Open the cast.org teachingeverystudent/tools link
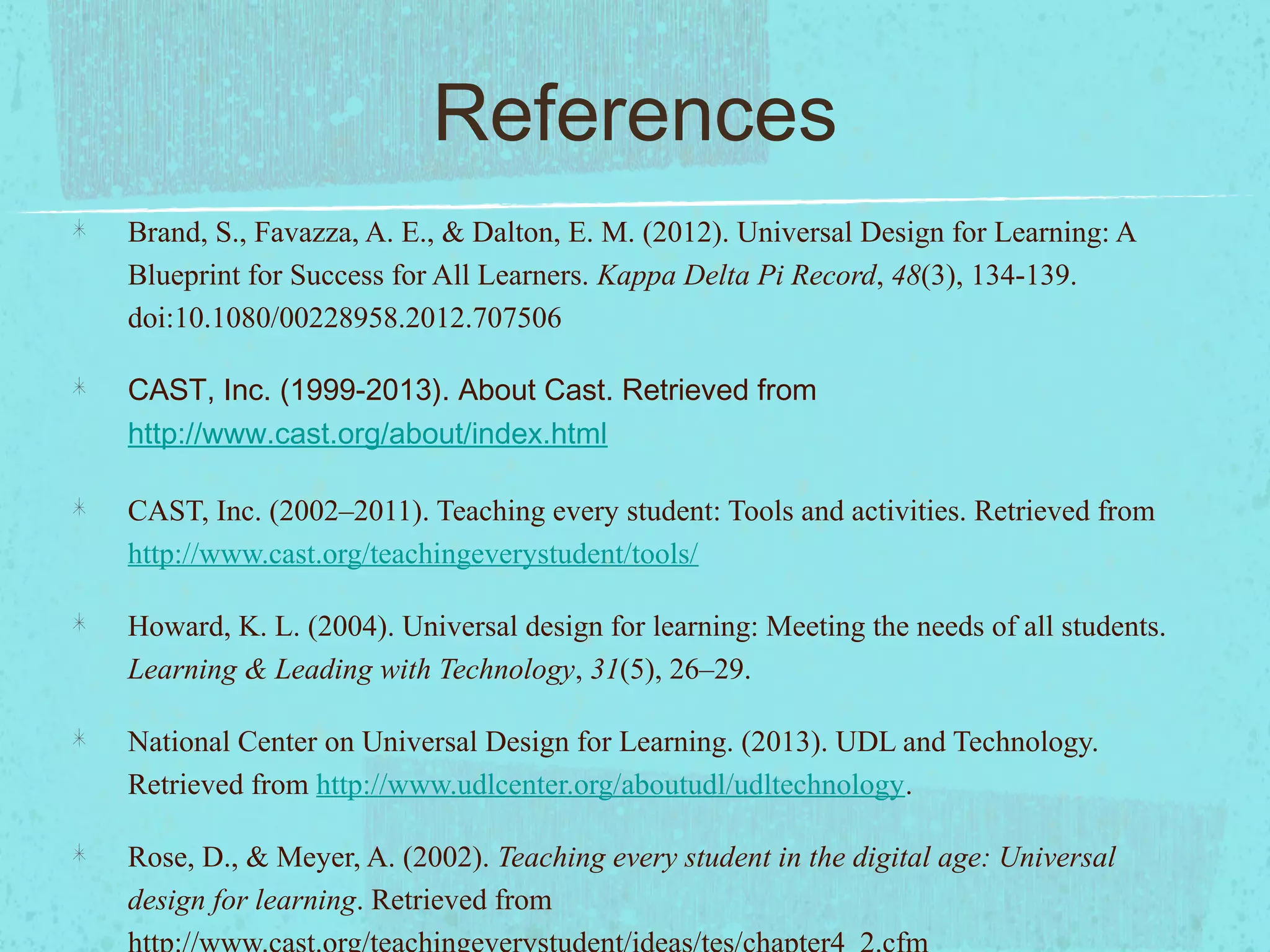 point(413,553)
